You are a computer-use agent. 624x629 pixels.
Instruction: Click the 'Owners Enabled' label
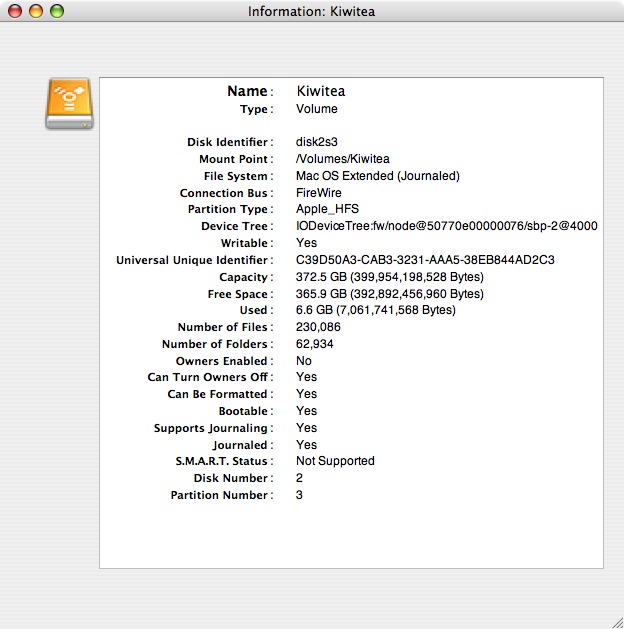tap(222, 361)
